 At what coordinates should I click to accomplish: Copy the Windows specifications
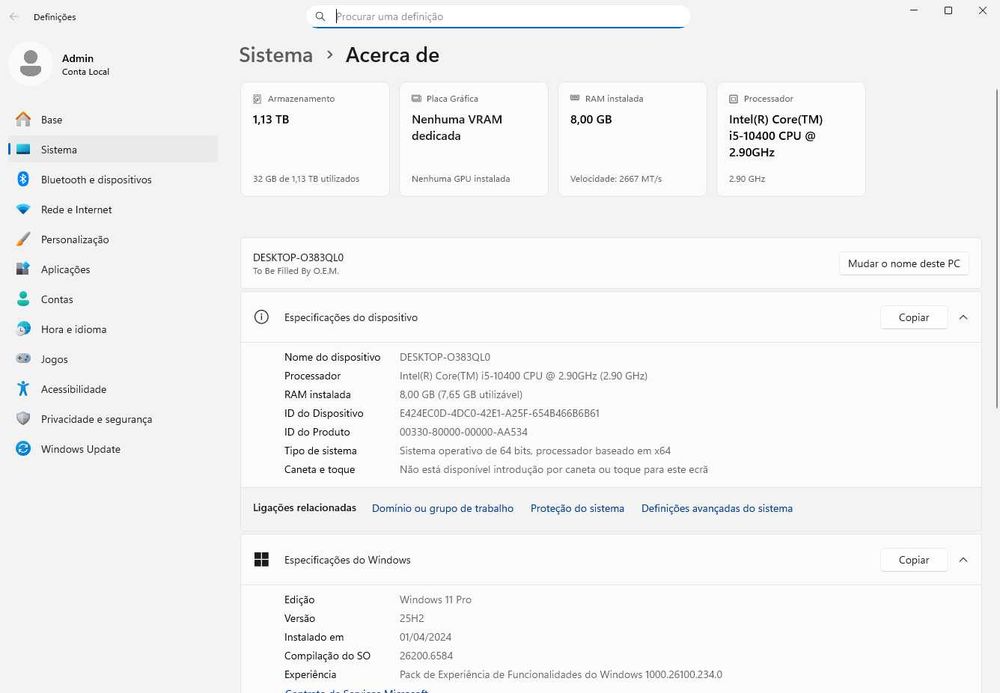tap(913, 560)
